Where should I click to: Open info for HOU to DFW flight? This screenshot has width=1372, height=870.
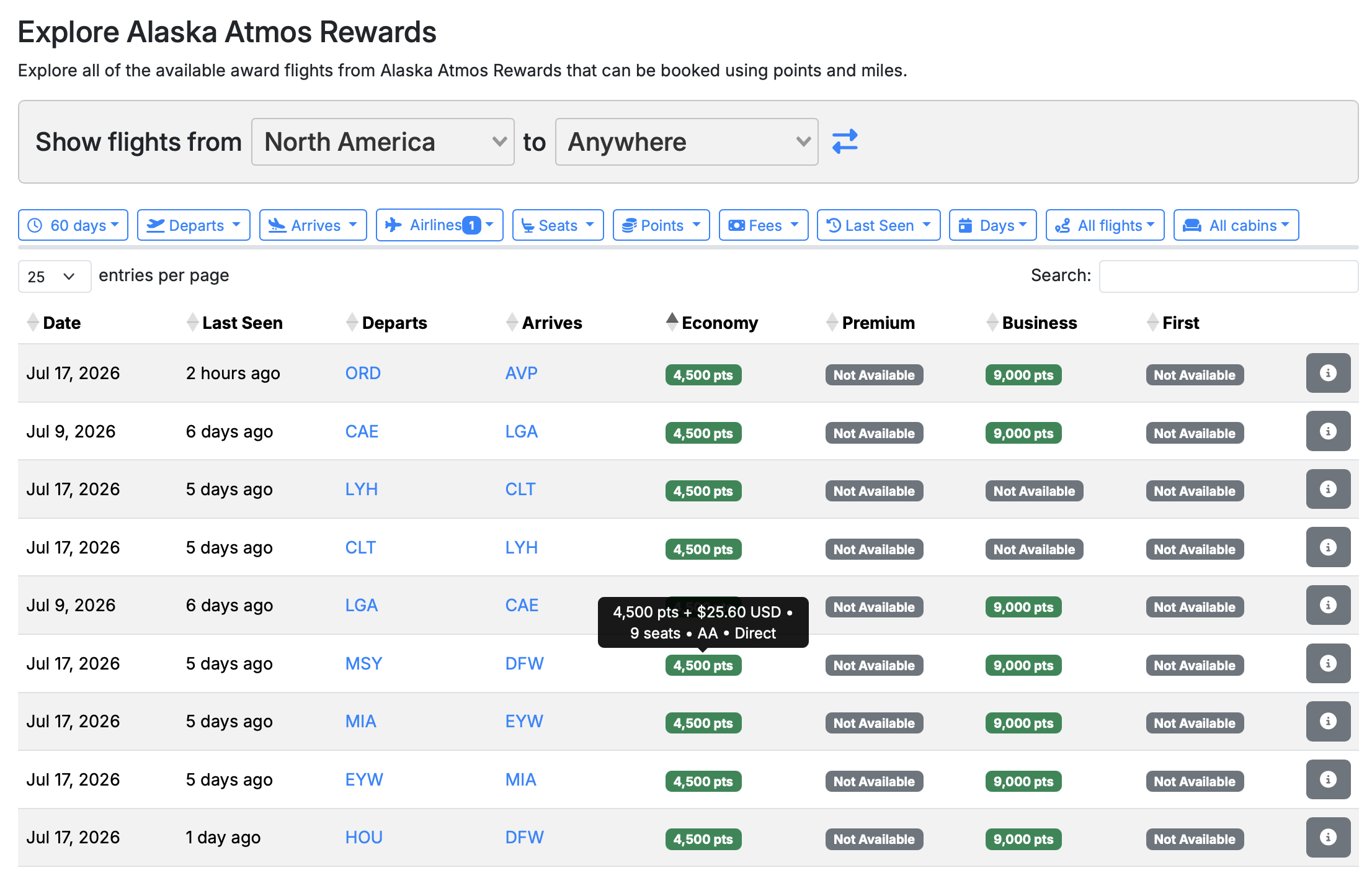[x=1328, y=837]
